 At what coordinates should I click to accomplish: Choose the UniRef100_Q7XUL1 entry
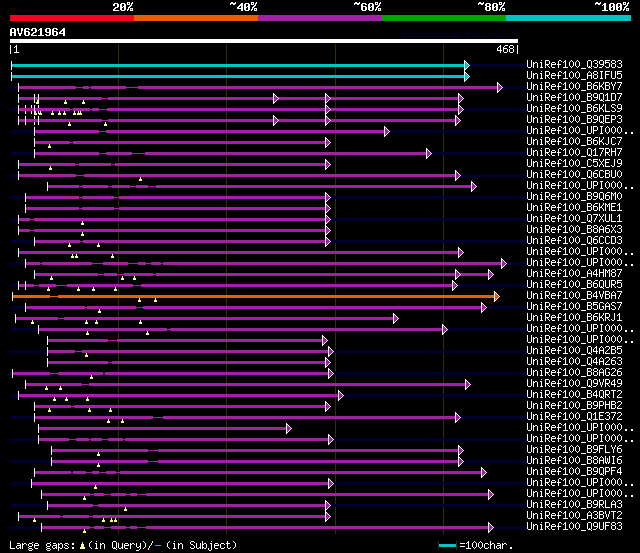click(x=574, y=218)
